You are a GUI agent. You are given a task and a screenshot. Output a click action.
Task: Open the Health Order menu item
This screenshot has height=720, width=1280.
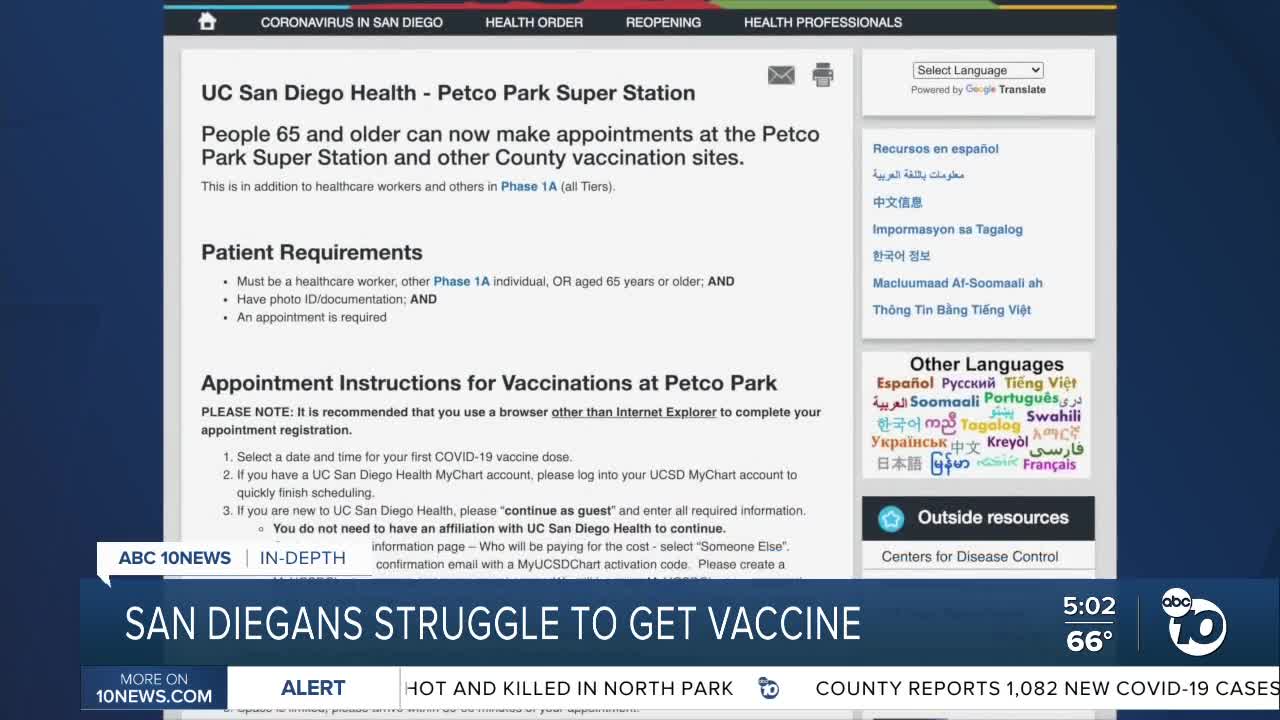534,22
